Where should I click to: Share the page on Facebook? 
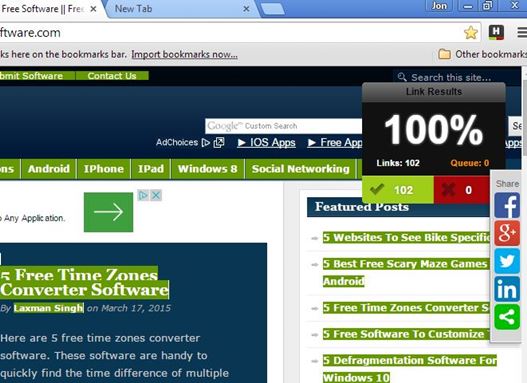click(507, 205)
